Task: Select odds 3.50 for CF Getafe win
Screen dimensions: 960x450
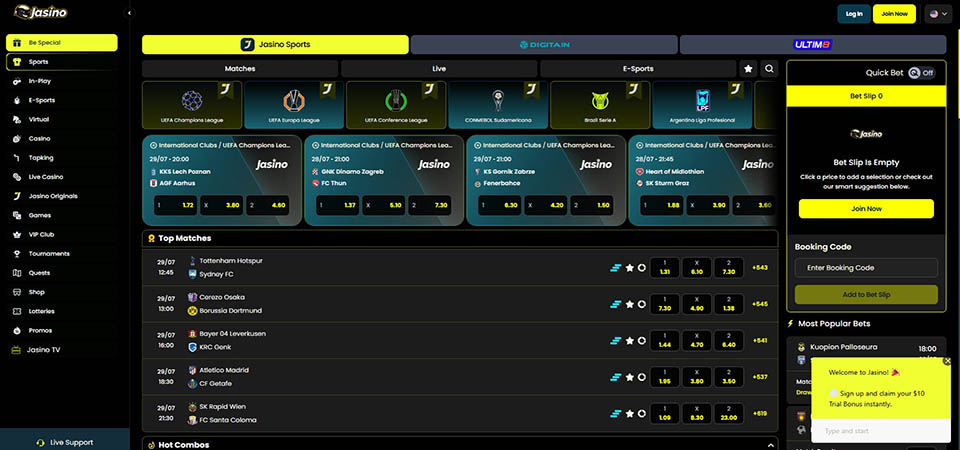Action: [x=729, y=377]
